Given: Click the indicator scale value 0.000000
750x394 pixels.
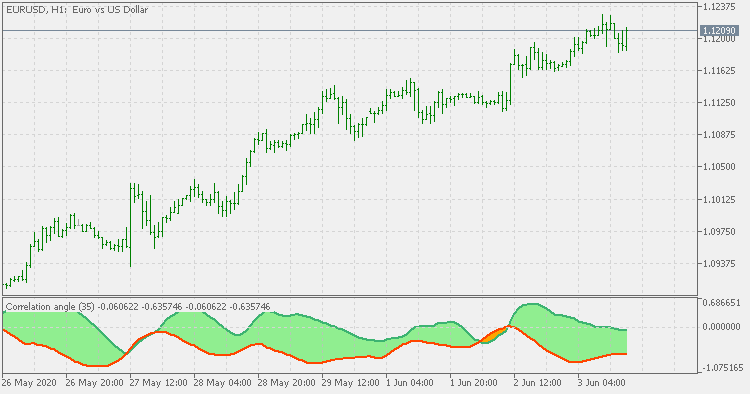Looking at the screenshot, I should (721, 327).
